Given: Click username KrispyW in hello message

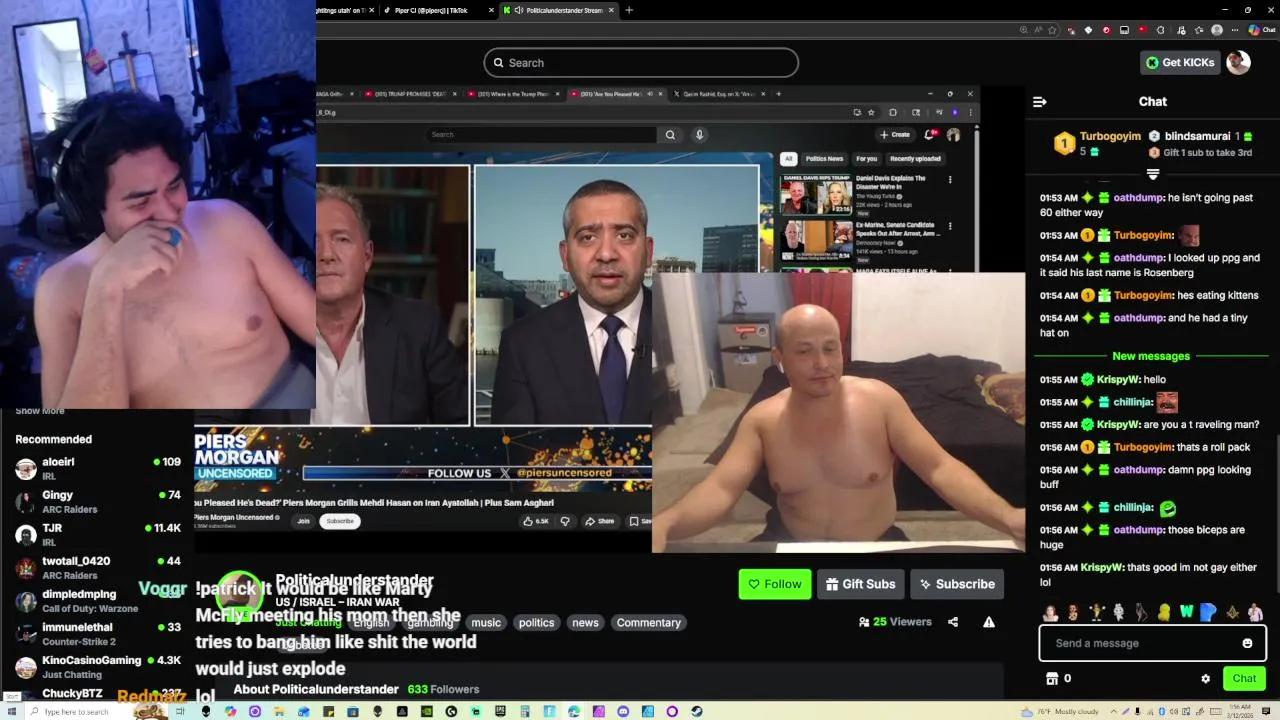Looking at the screenshot, I should (1117, 379).
